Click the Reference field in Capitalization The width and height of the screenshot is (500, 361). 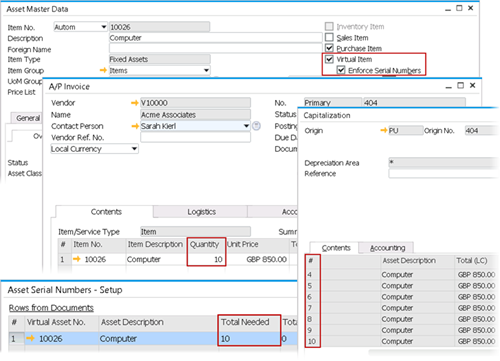pos(443,174)
